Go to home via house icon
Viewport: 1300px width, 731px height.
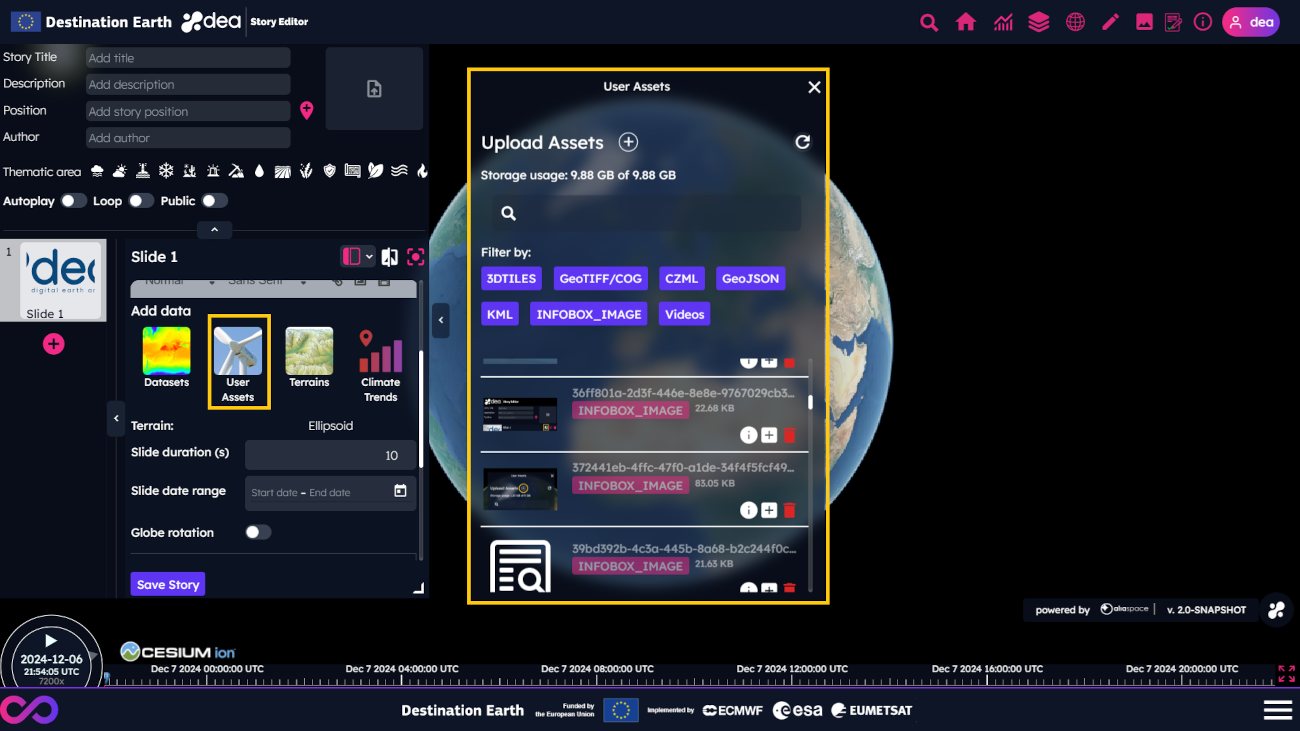coord(965,22)
